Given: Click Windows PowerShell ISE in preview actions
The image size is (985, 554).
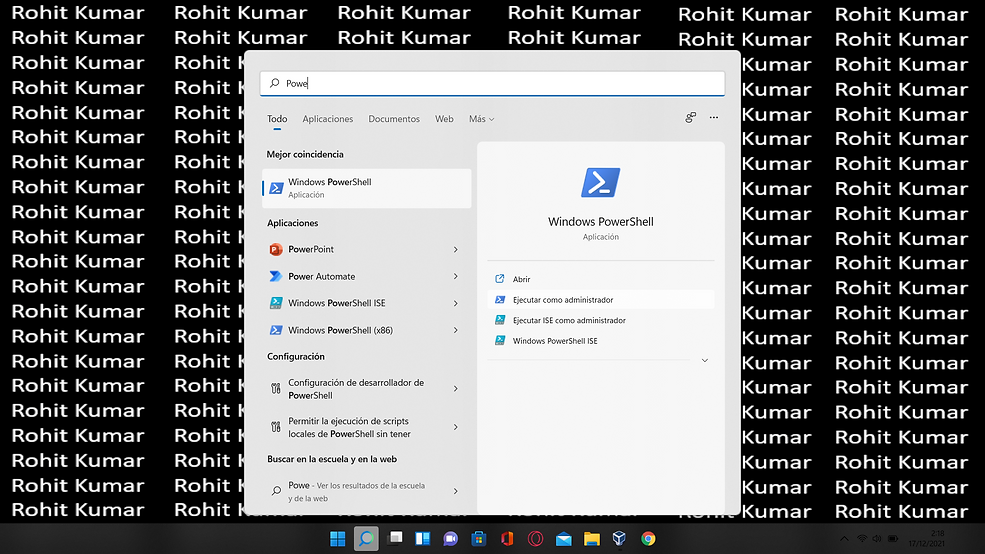Looking at the screenshot, I should click(601, 341).
